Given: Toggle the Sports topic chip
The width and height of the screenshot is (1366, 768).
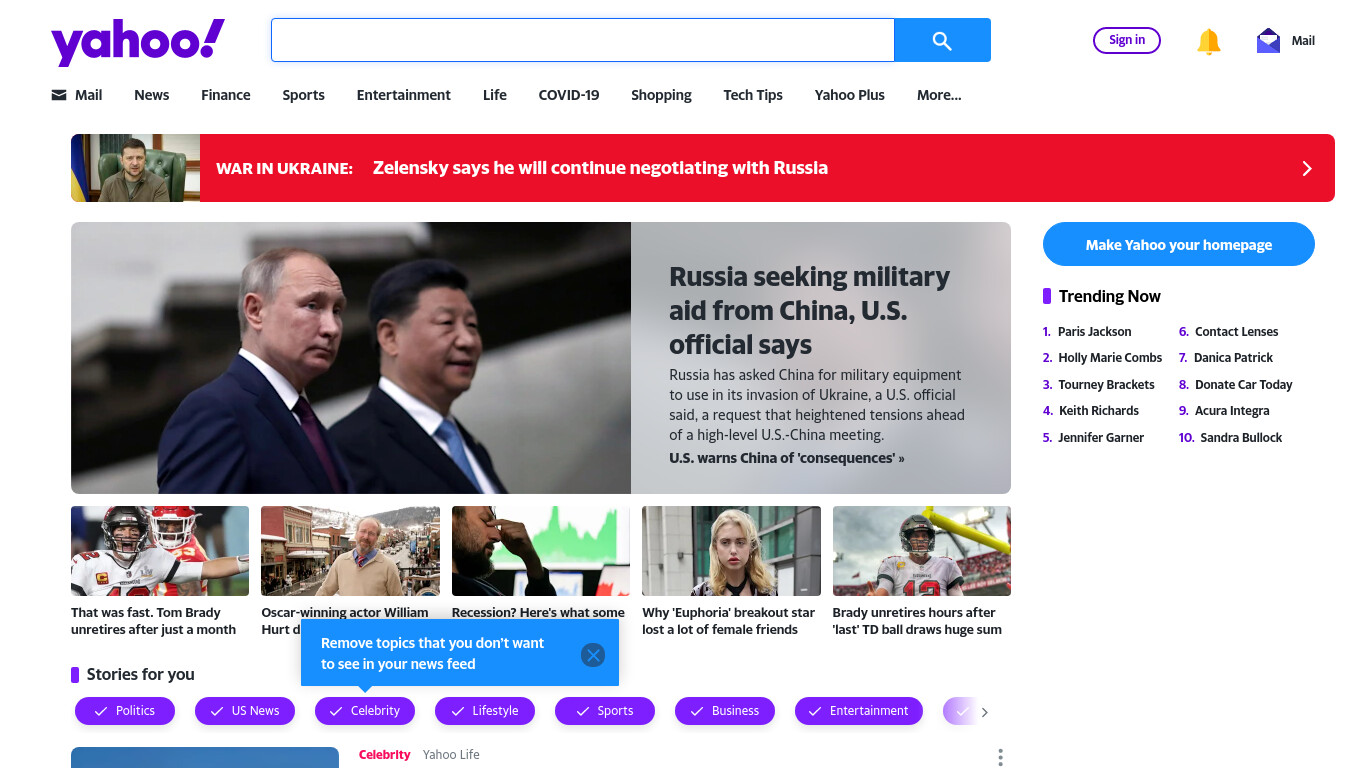Looking at the screenshot, I should 605,711.
